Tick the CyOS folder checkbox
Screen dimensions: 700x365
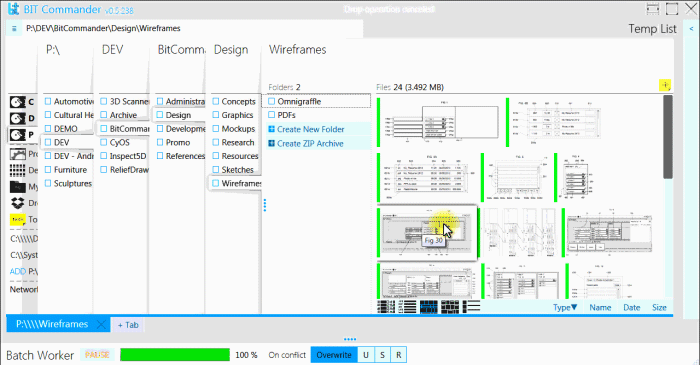[104, 142]
